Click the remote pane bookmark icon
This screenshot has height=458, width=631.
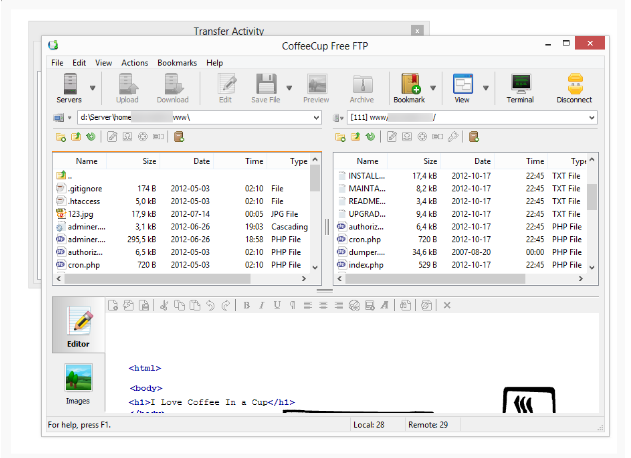tap(474, 137)
